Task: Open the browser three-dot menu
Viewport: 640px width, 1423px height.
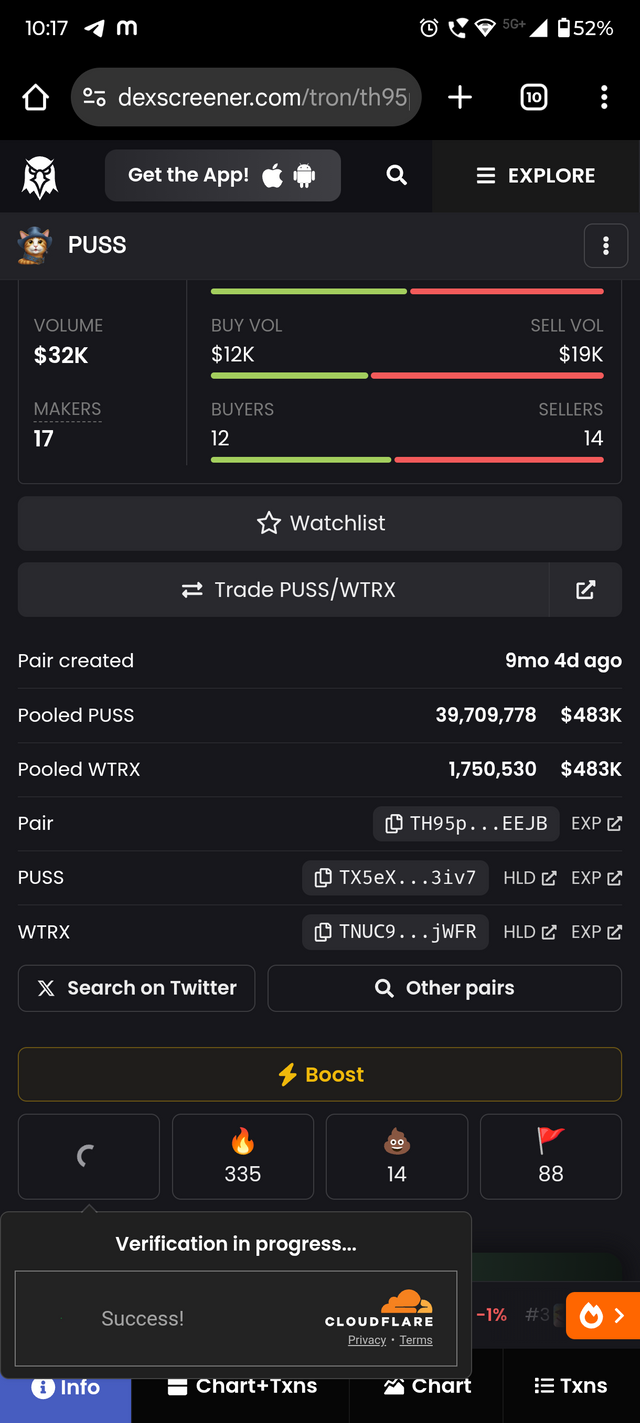Action: point(604,97)
